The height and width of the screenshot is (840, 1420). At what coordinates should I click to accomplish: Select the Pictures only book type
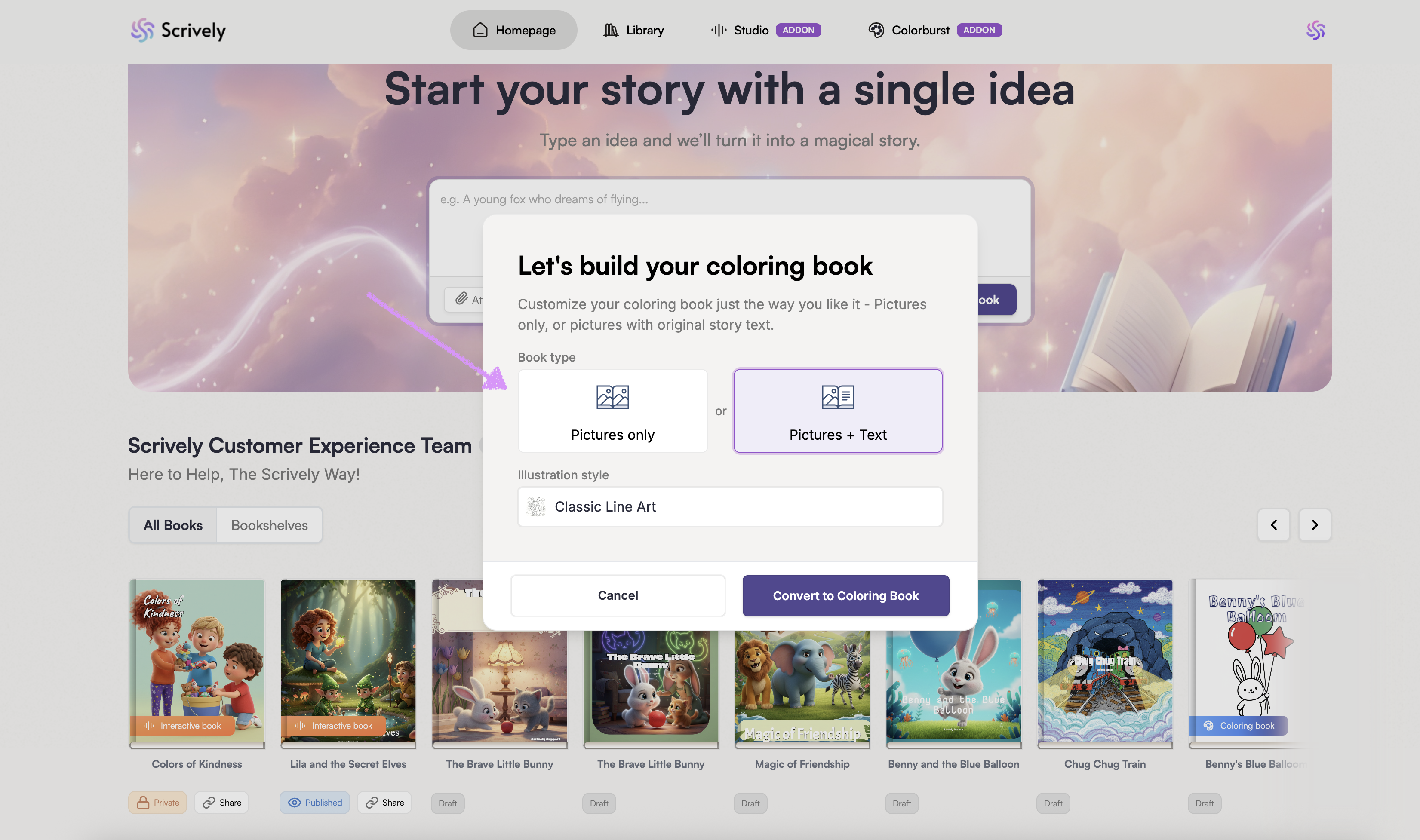pos(613,411)
